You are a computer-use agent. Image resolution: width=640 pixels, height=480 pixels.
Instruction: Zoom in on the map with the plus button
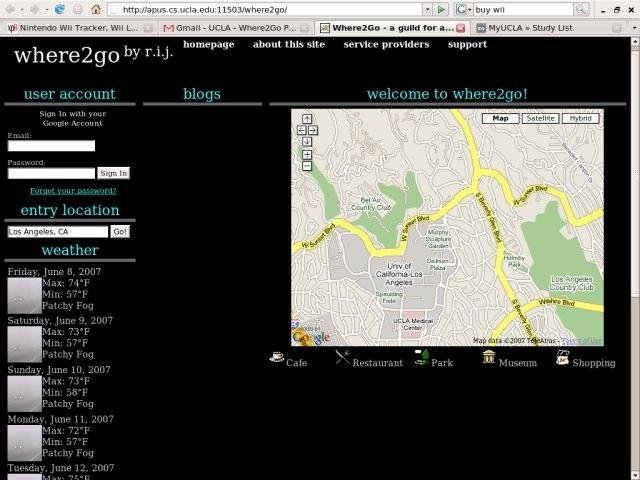point(307,155)
